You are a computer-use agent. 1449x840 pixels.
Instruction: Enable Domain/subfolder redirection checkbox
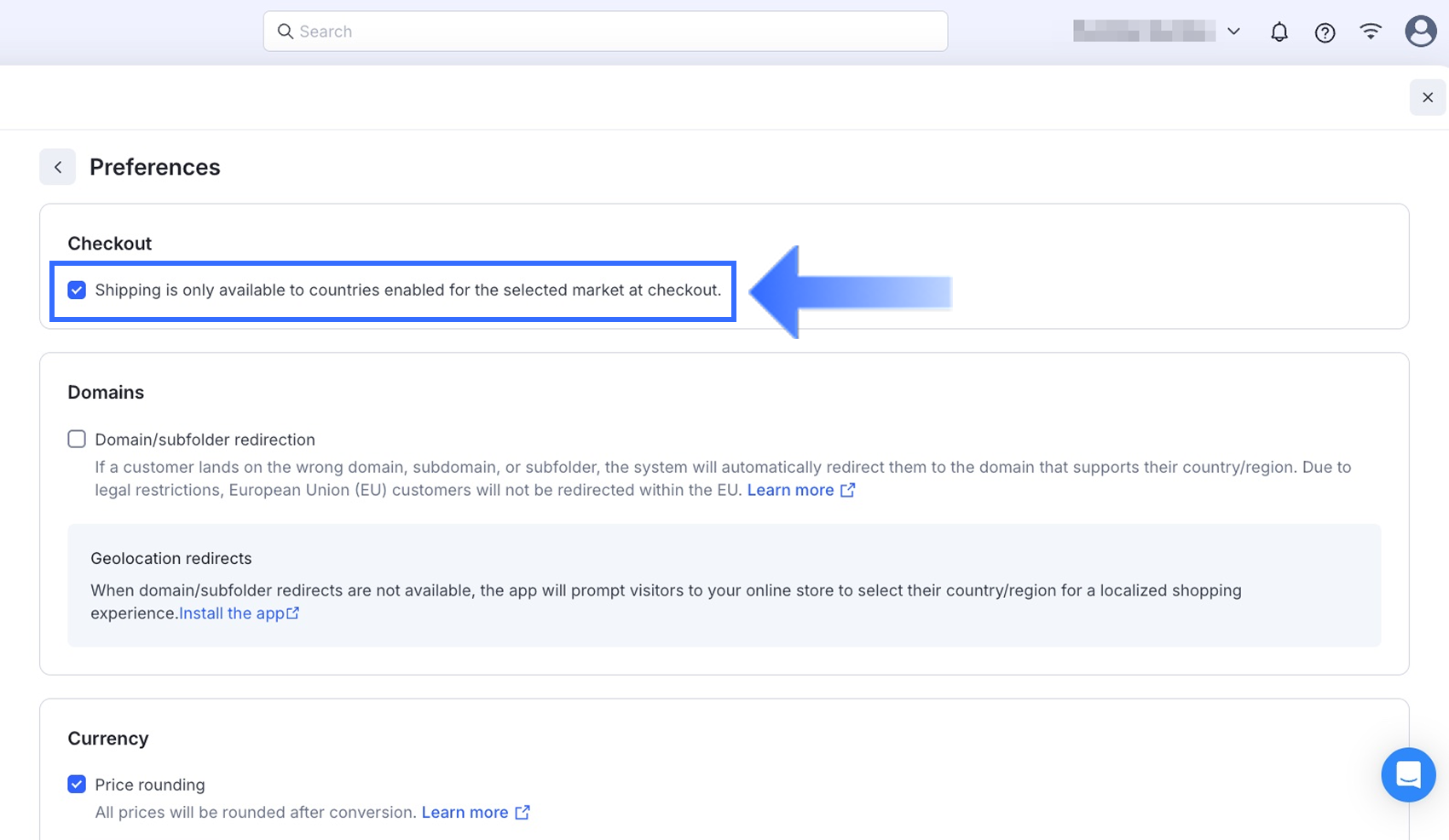[77, 439]
